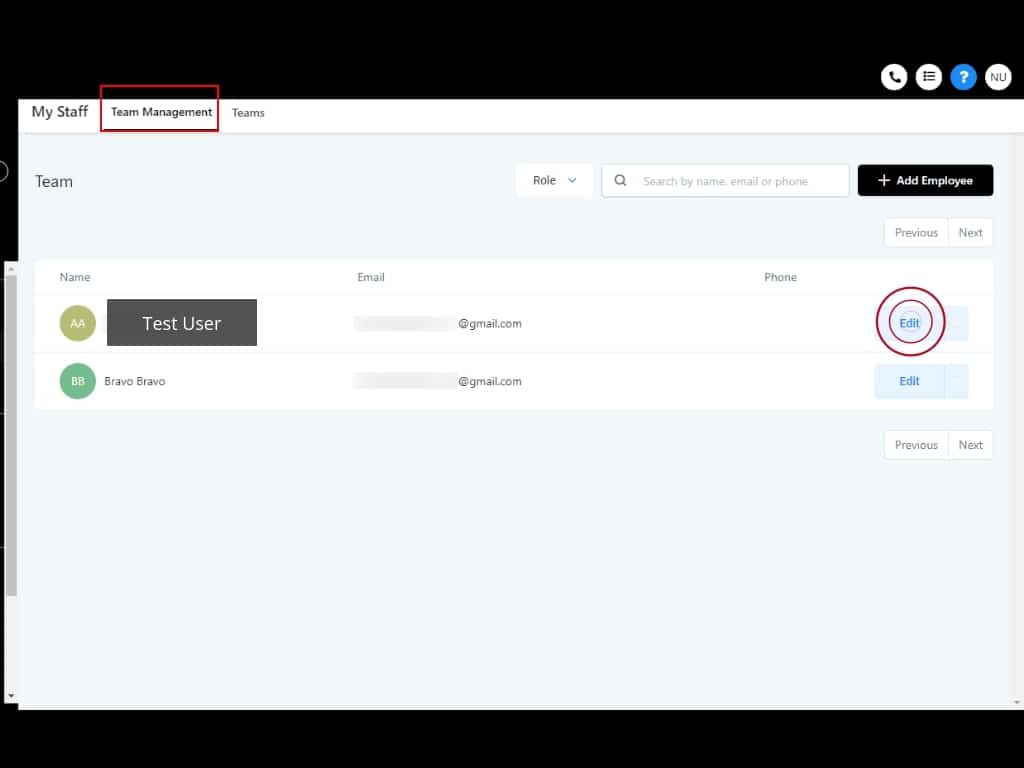Click Previous in the bottom pagination

pos(916,445)
